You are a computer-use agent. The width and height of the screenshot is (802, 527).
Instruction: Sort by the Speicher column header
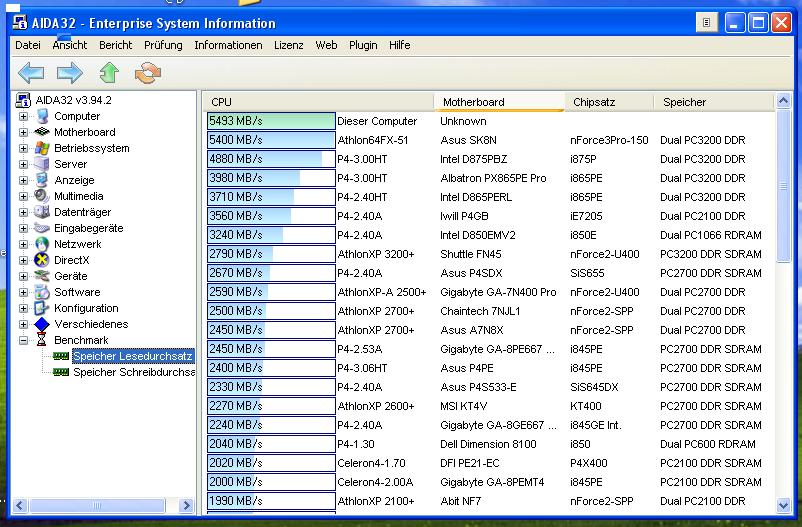point(714,102)
